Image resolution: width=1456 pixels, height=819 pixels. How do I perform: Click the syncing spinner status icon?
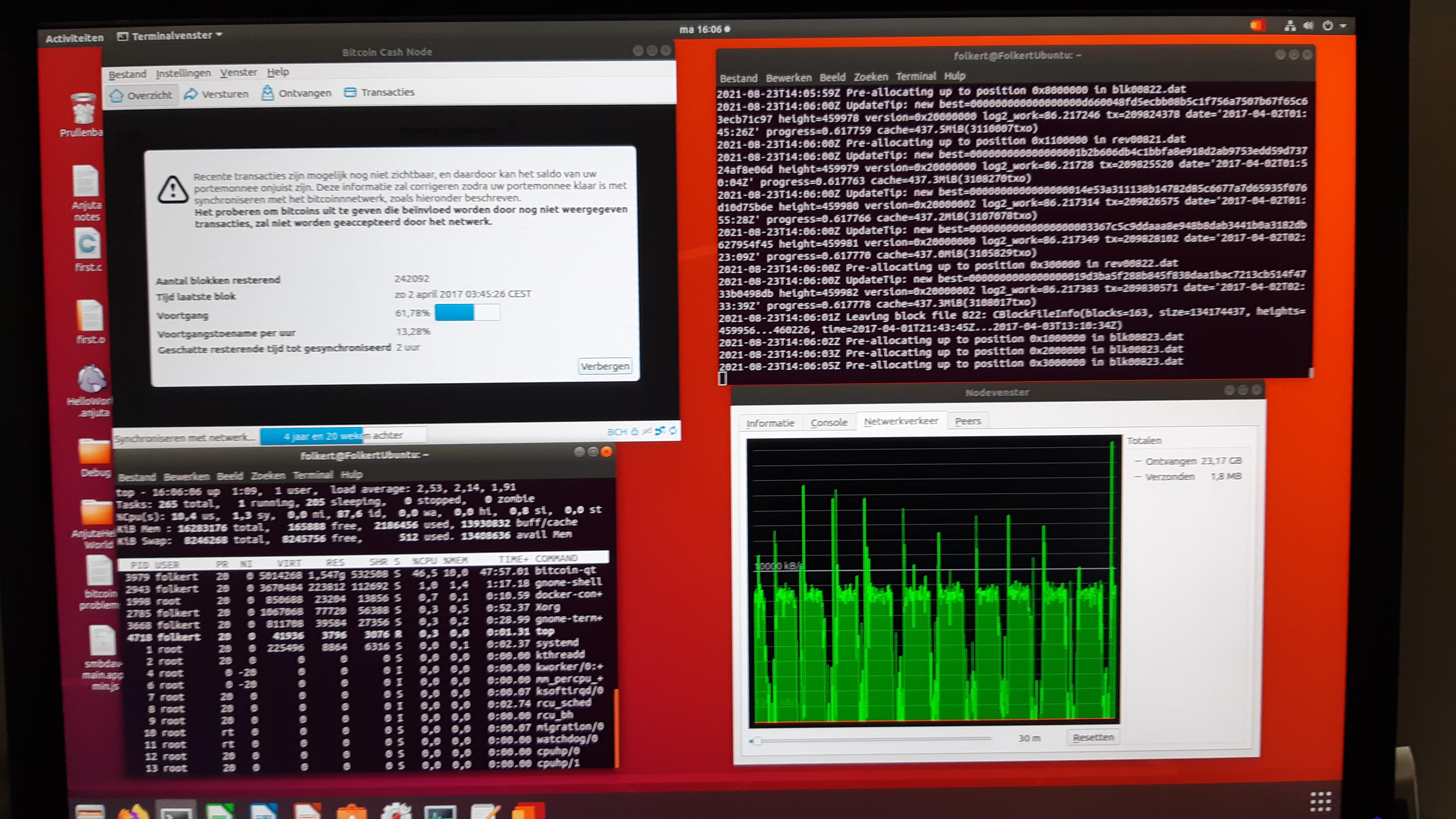[x=673, y=431]
